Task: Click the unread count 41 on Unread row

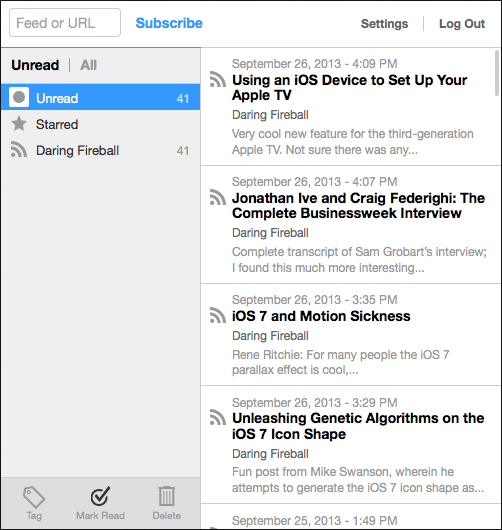Action: coord(183,98)
